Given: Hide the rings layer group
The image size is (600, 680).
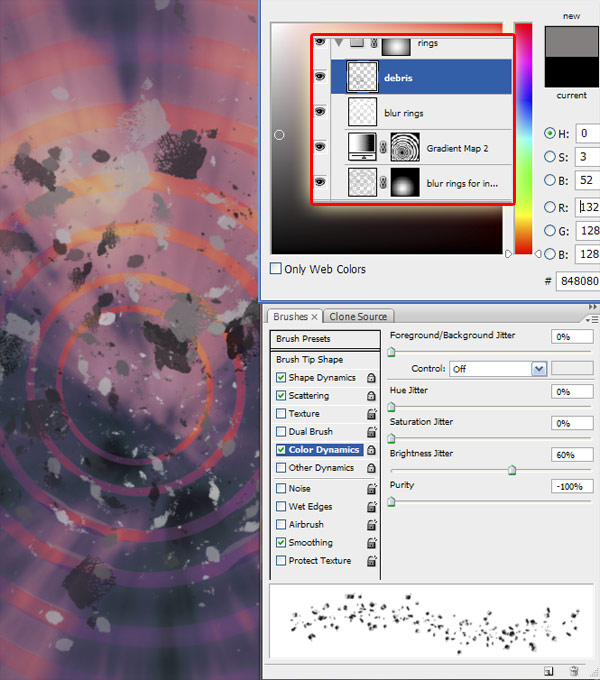Looking at the screenshot, I should point(320,42).
